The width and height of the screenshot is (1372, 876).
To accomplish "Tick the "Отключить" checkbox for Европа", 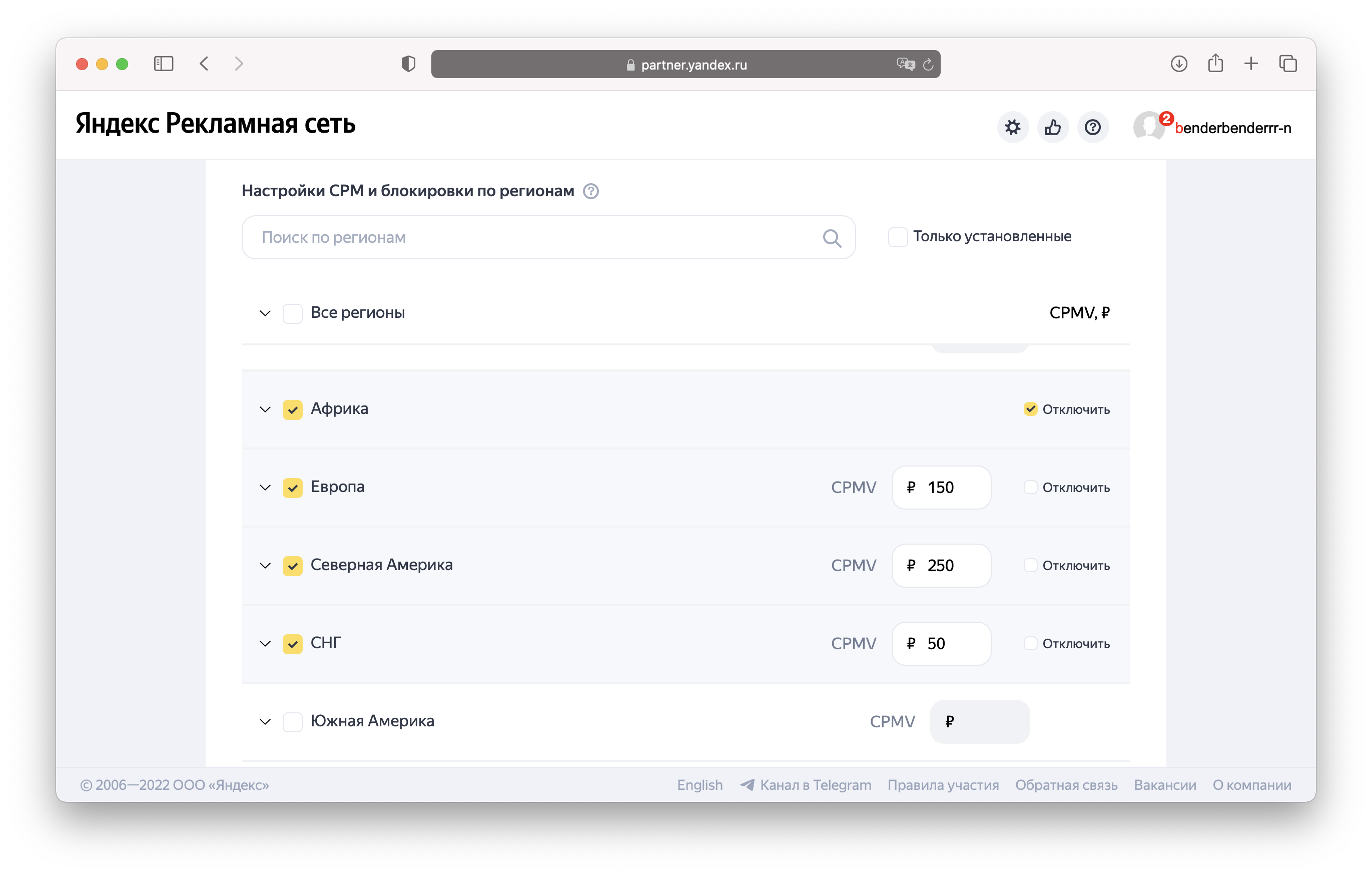I will click(1030, 487).
